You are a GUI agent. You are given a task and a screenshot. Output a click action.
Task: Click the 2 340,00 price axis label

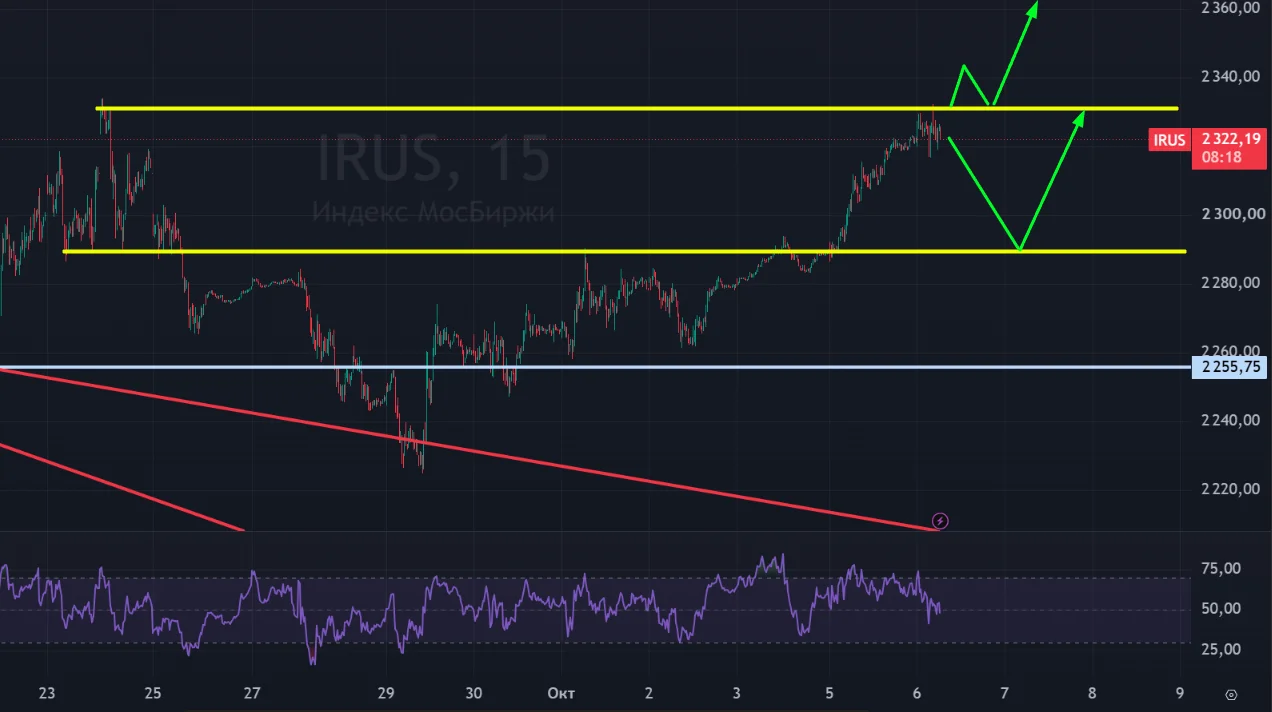click(1229, 77)
